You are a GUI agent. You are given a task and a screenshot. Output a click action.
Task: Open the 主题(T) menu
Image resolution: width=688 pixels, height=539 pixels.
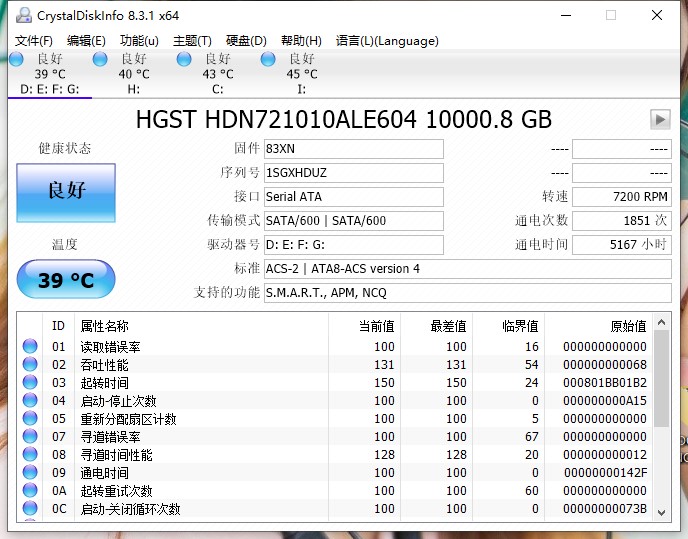[192, 41]
